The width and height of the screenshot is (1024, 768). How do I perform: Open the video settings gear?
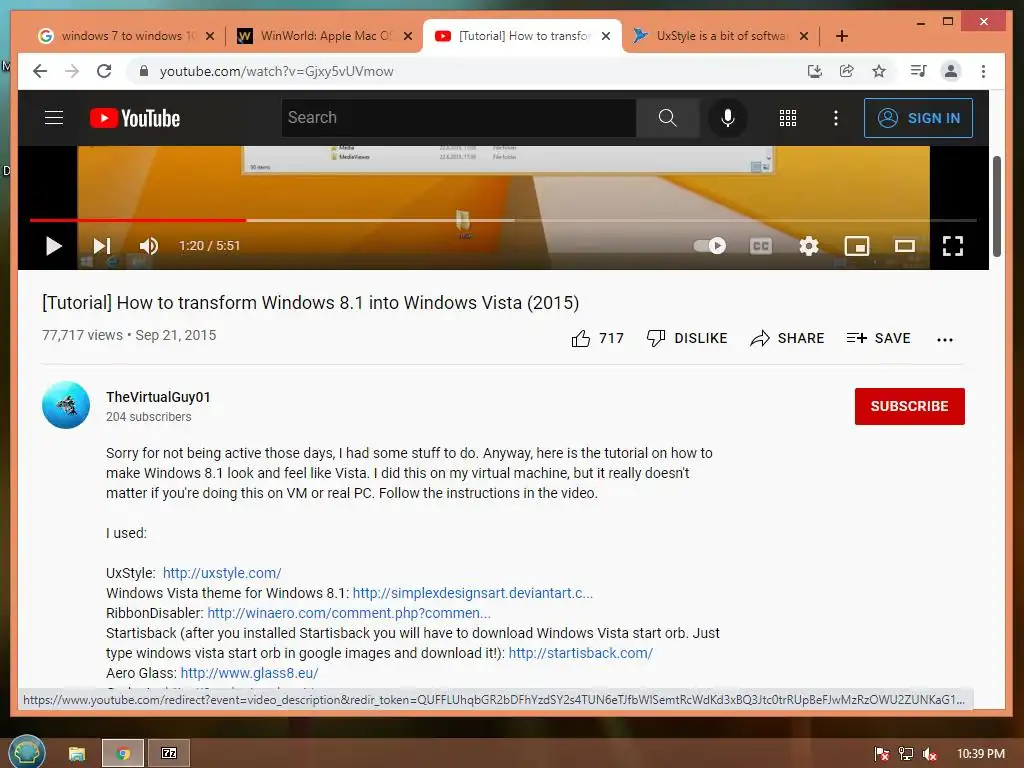click(x=808, y=246)
